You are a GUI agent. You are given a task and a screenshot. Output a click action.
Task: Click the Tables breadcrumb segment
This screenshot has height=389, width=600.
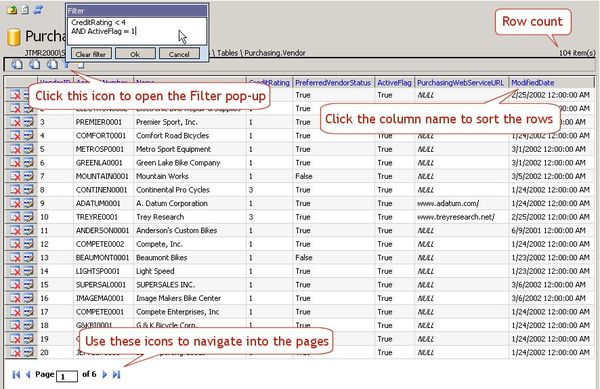pyautogui.click(x=227, y=53)
